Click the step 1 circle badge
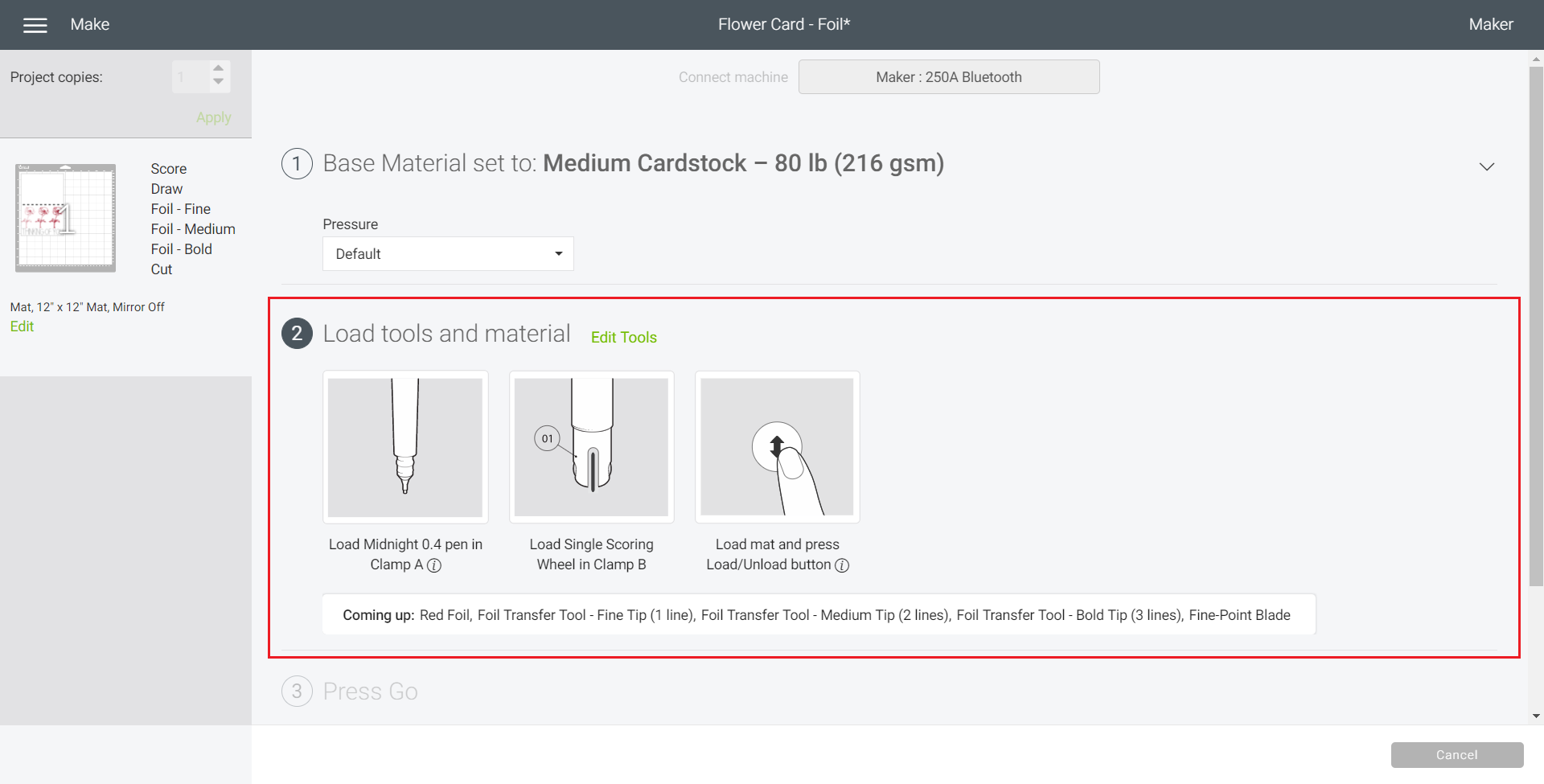Image resolution: width=1544 pixels, height=784 pixels. click(297, 164)
